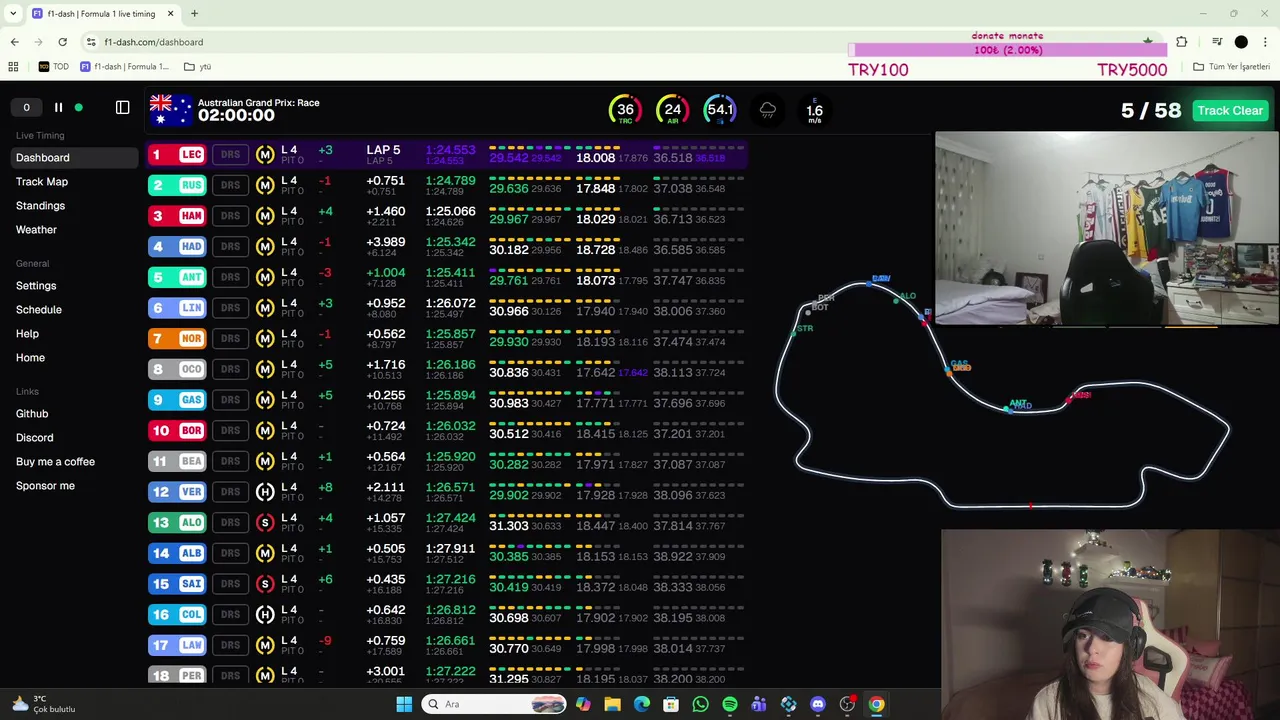
Task: Click the medium tyre icon on the LEC row
Action: point(265,154)
